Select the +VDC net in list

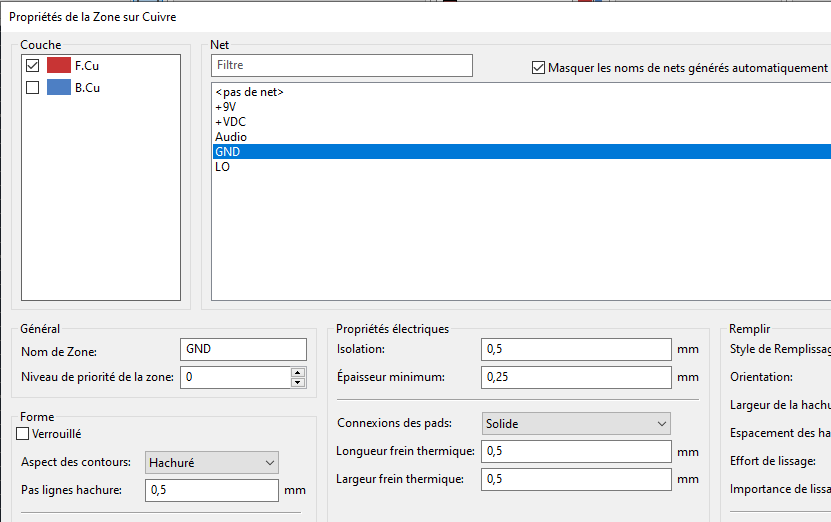click(230, 122)
